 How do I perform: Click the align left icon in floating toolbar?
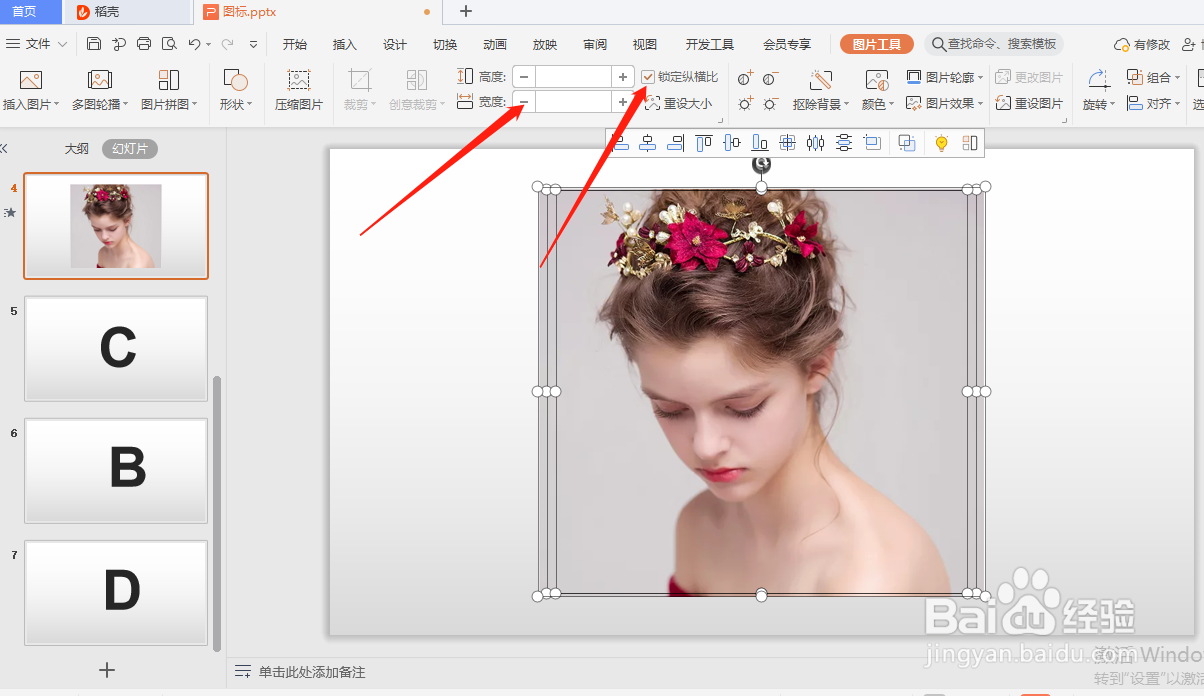pos(620,143)
